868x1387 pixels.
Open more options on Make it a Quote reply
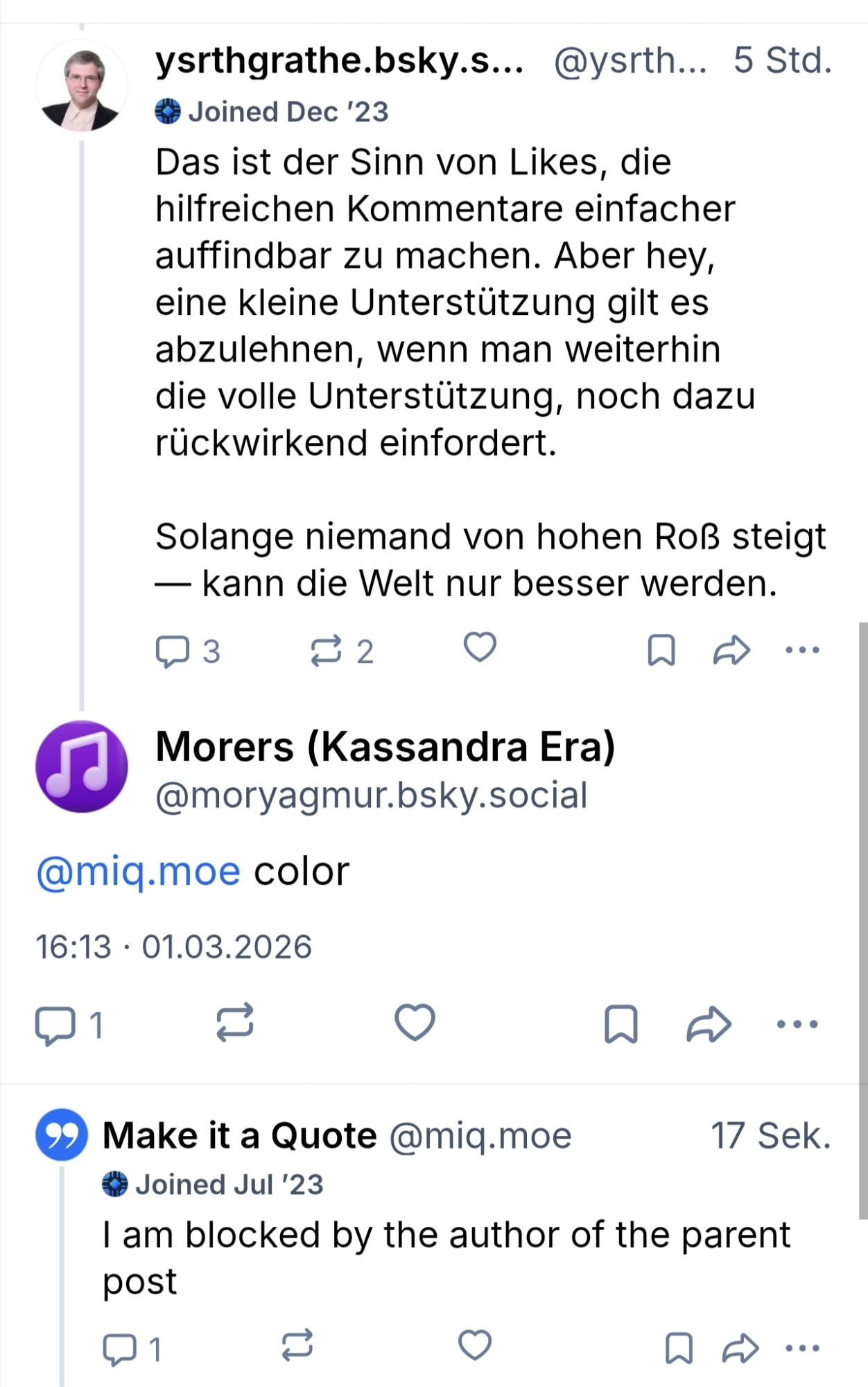802,1348
